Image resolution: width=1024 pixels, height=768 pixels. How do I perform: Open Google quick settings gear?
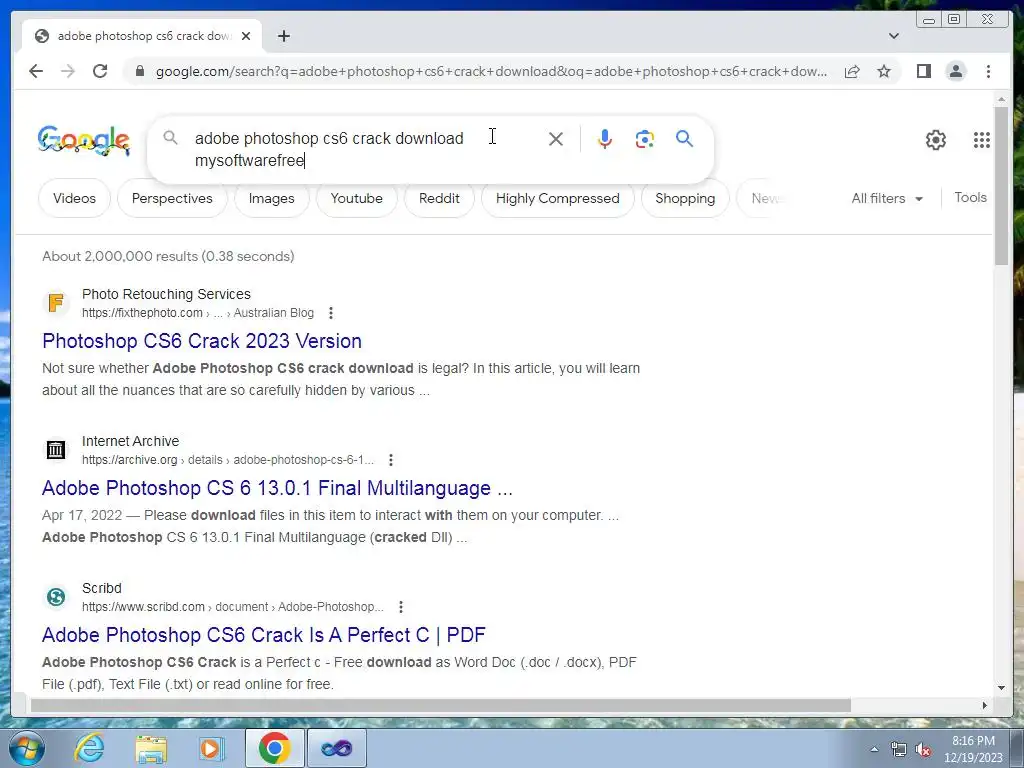point(935,140)
